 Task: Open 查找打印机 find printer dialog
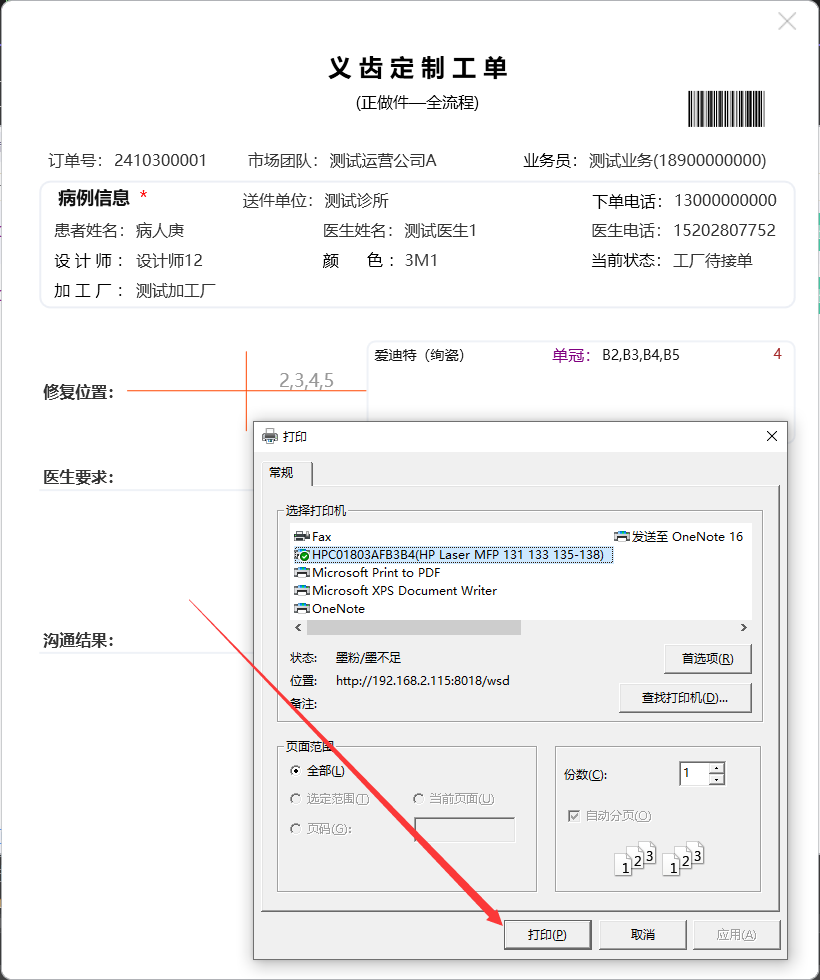pos(685,698)
